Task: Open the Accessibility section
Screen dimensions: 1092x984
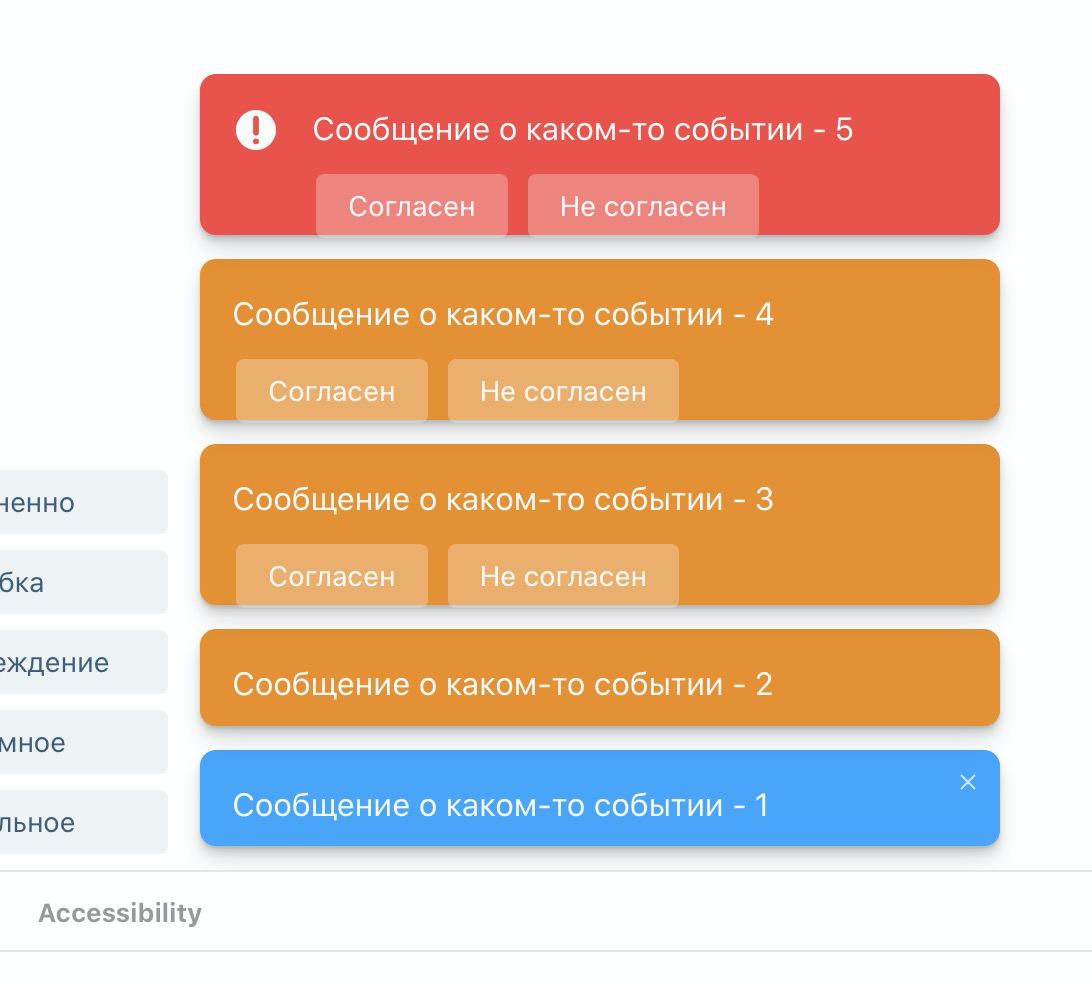Action: [119, 912]
